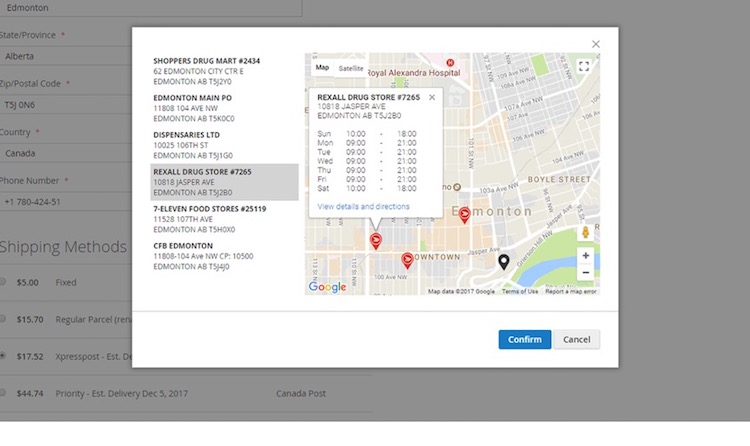Open map Terms of Use link
Viewport: 750px width, 446px height.
[x=519, y=291]
